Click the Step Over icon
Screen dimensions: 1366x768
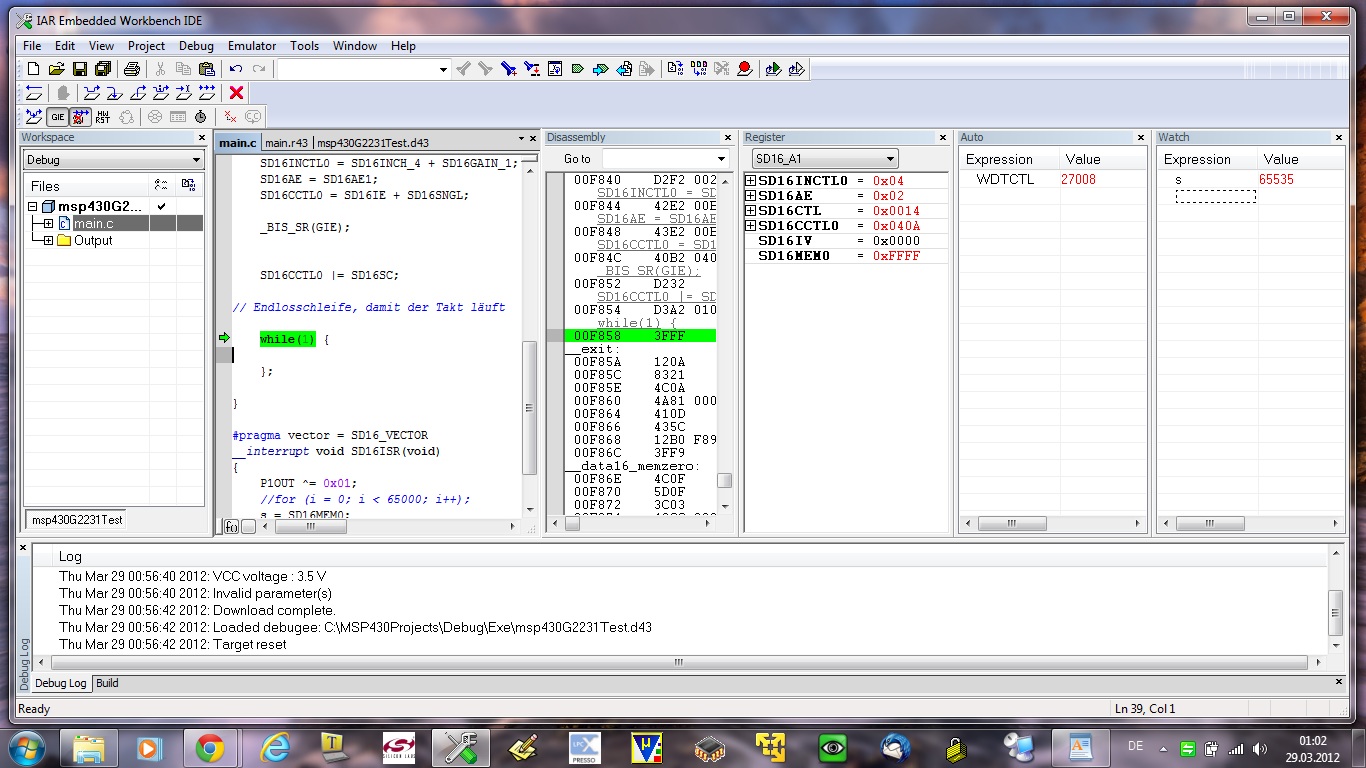coord(92,93)
